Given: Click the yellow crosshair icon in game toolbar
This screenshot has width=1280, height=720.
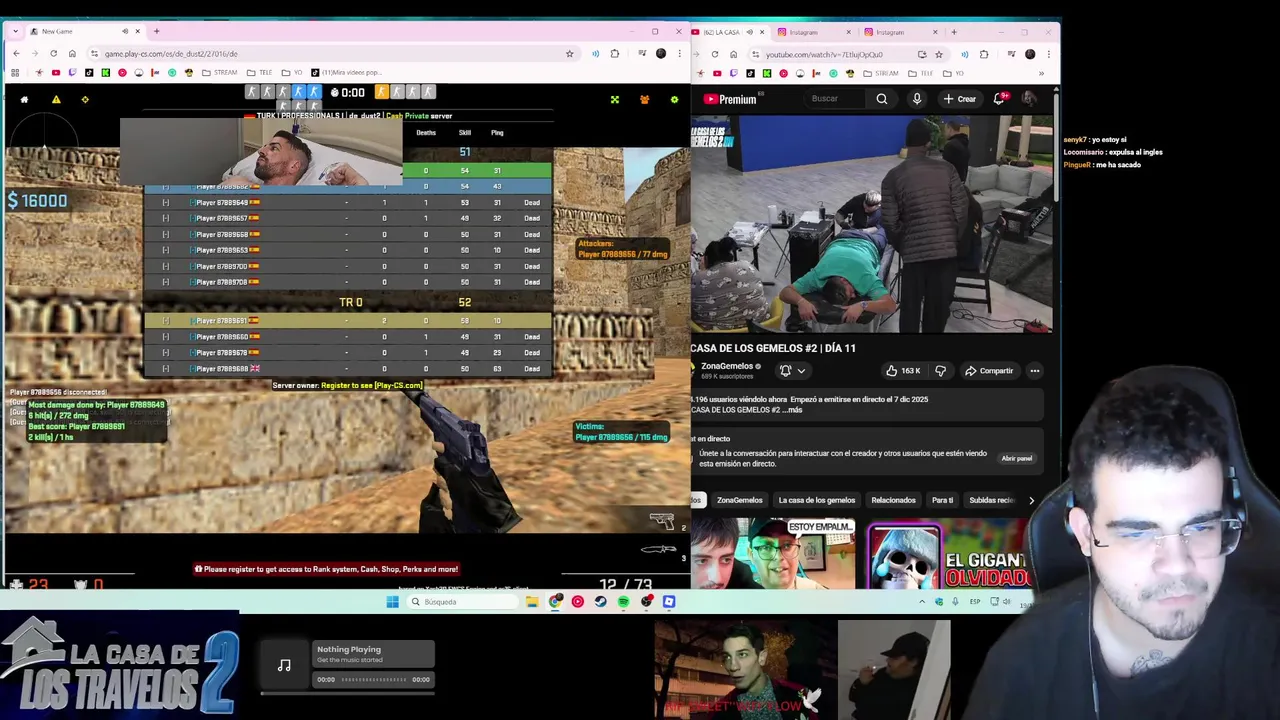Looking at the screenshot, I should click(x=85, y=99).
